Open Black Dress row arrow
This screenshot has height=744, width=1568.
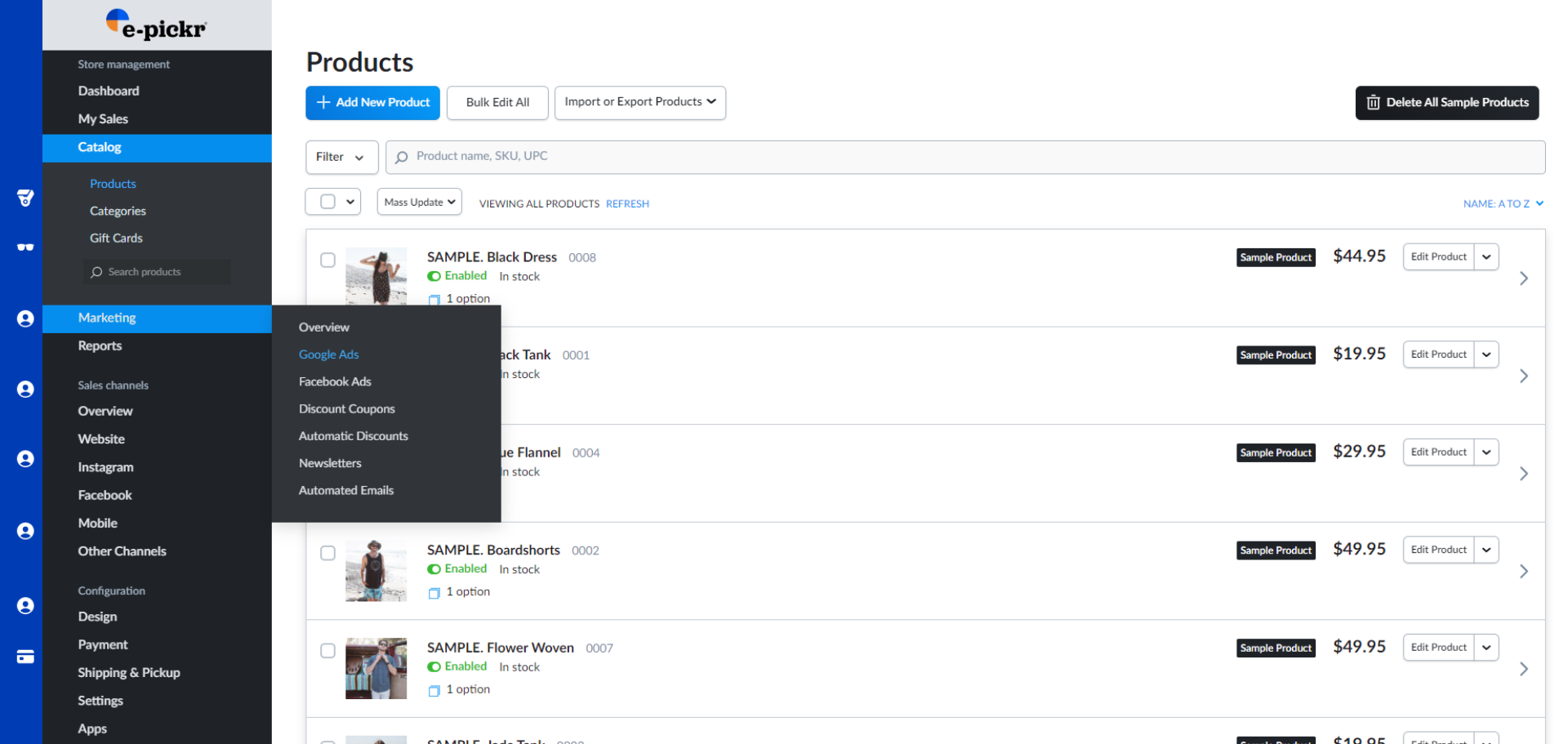pyautogui.click(x=1524, y=278)
